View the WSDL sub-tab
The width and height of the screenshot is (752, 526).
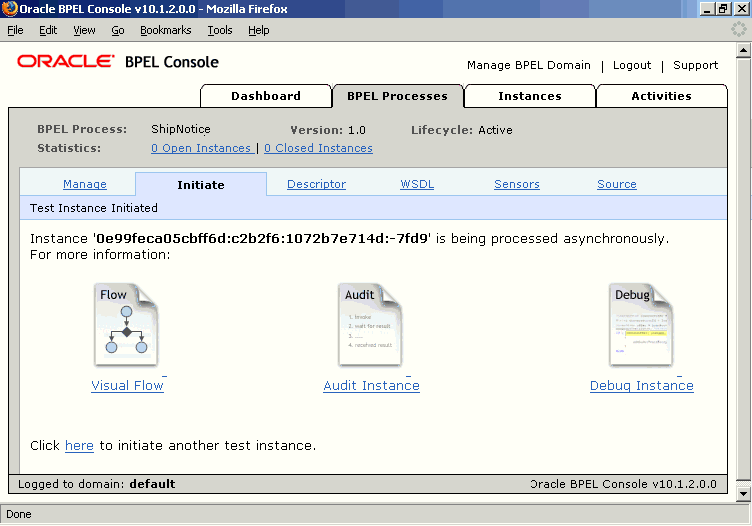(x=417, y=184)
